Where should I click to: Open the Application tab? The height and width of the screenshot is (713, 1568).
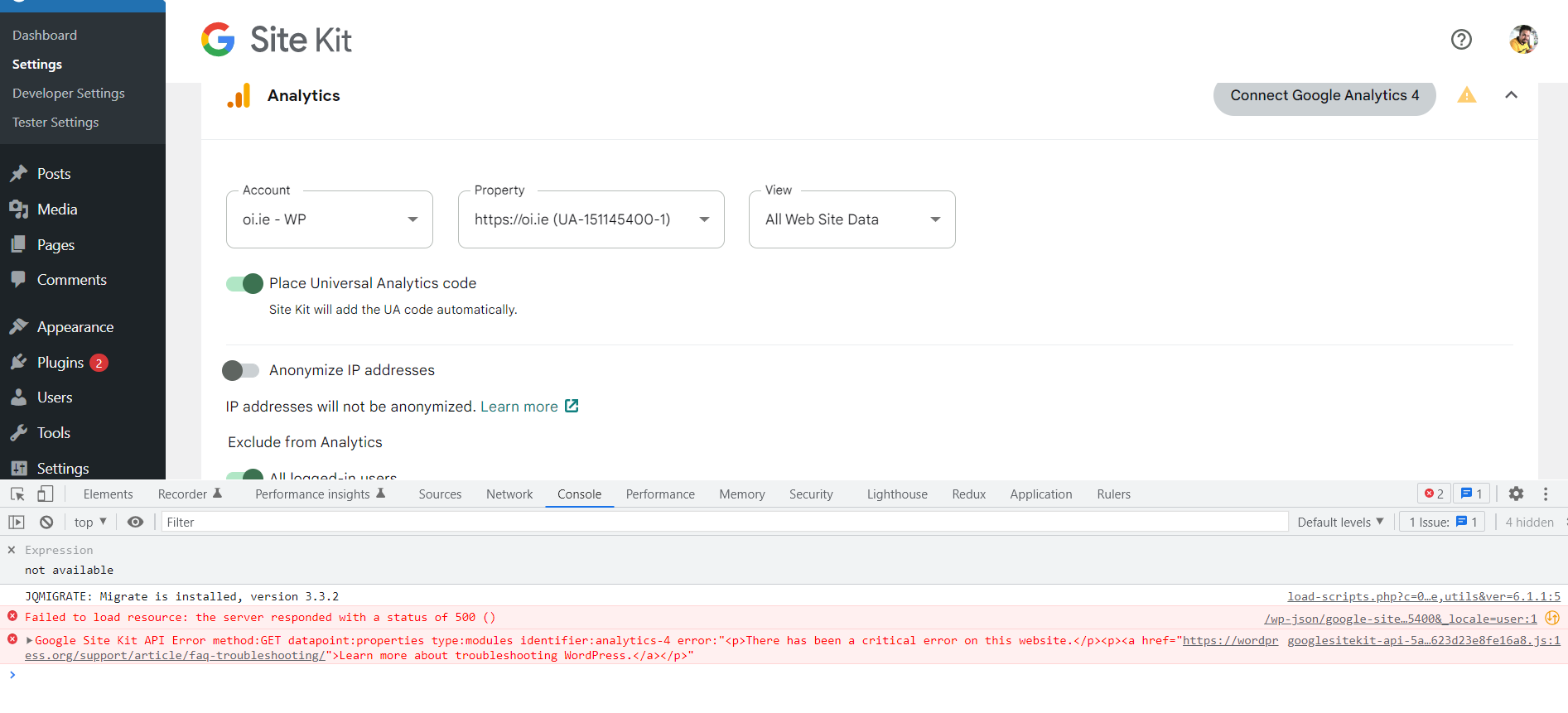click(x=1041, y=494)
